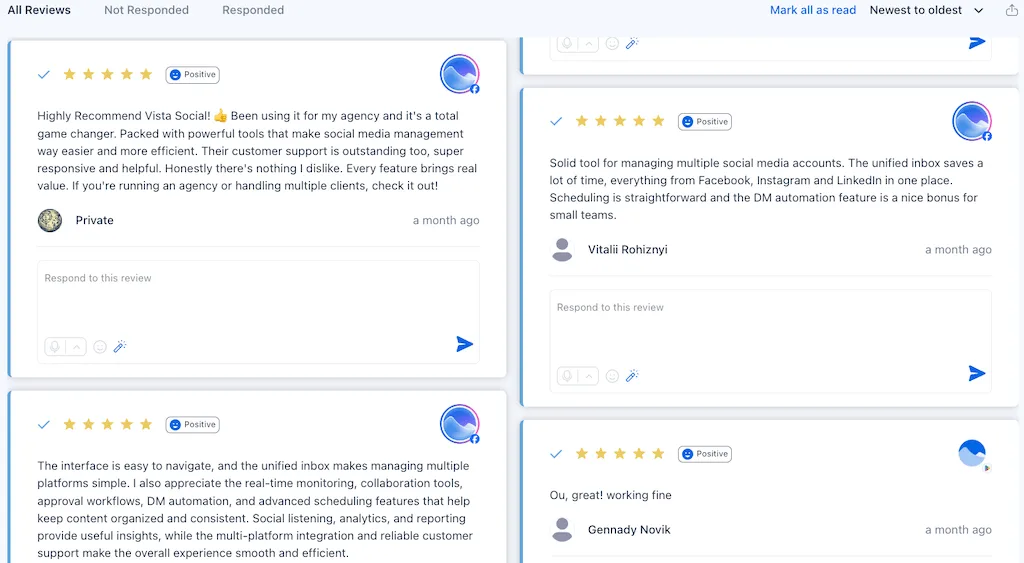This screenshot has width=1024, height=563.
Task: Open the Responded tab
Action: (253, 10)
